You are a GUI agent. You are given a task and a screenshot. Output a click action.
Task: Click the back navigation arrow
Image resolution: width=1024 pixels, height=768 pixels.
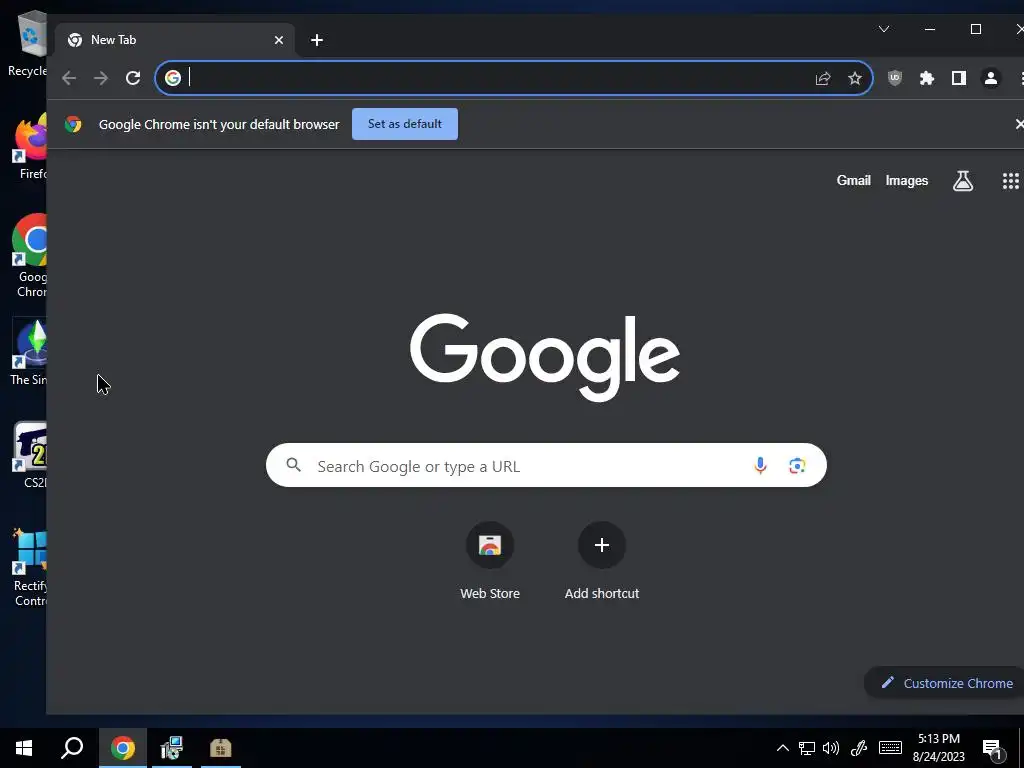(x=69, y=78)
